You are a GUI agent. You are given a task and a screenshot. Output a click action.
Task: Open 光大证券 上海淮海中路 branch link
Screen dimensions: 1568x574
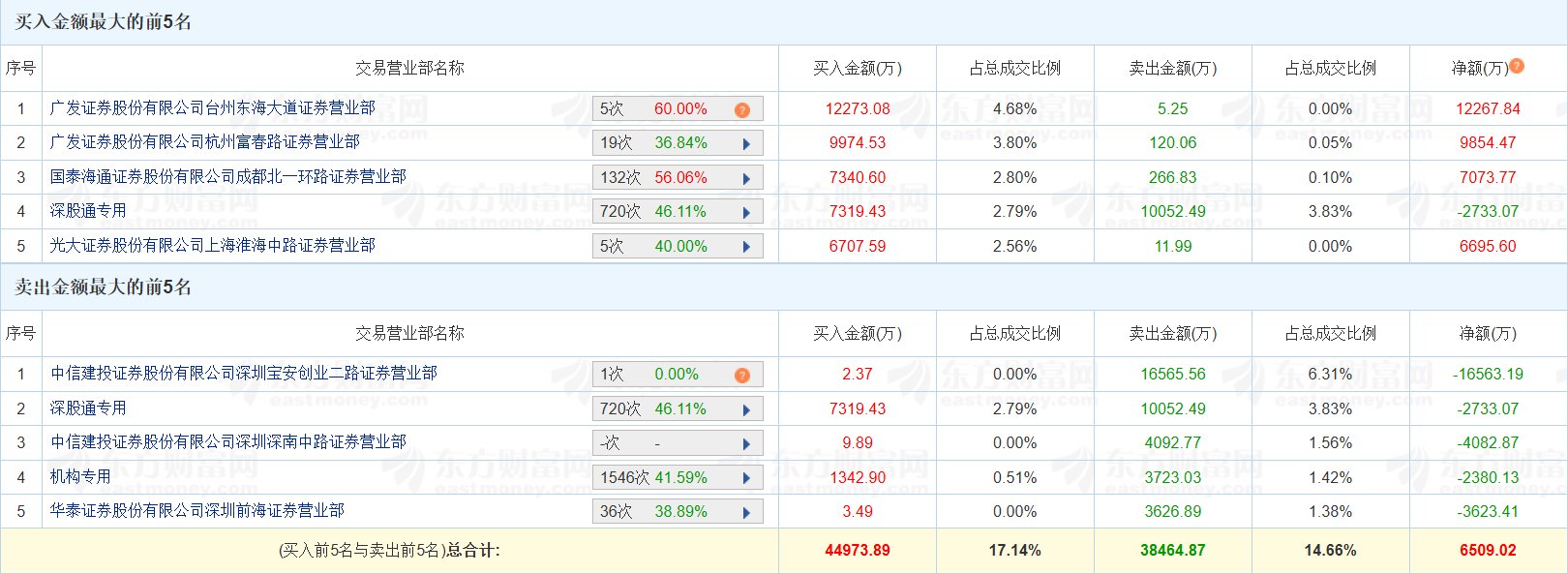[212, 245]
